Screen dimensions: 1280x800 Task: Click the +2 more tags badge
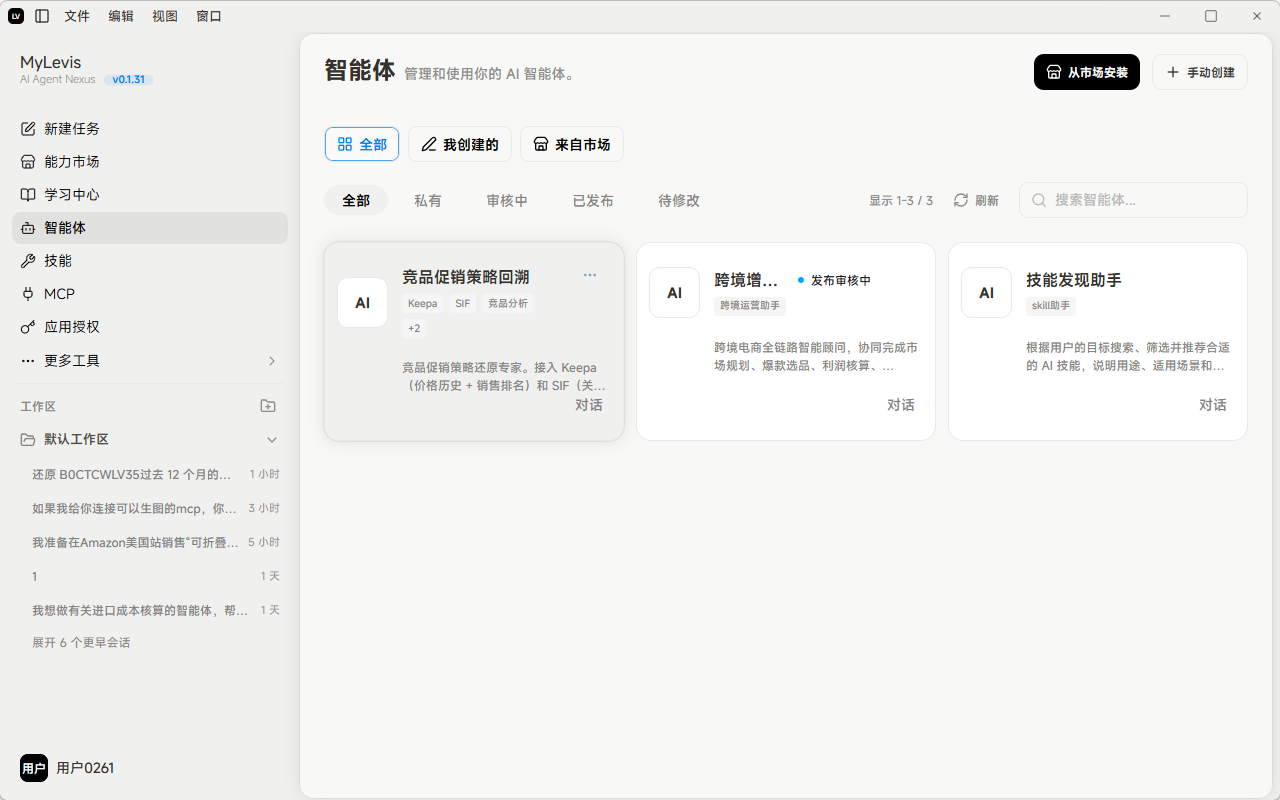pyautogui.click(x=414, y=328)
